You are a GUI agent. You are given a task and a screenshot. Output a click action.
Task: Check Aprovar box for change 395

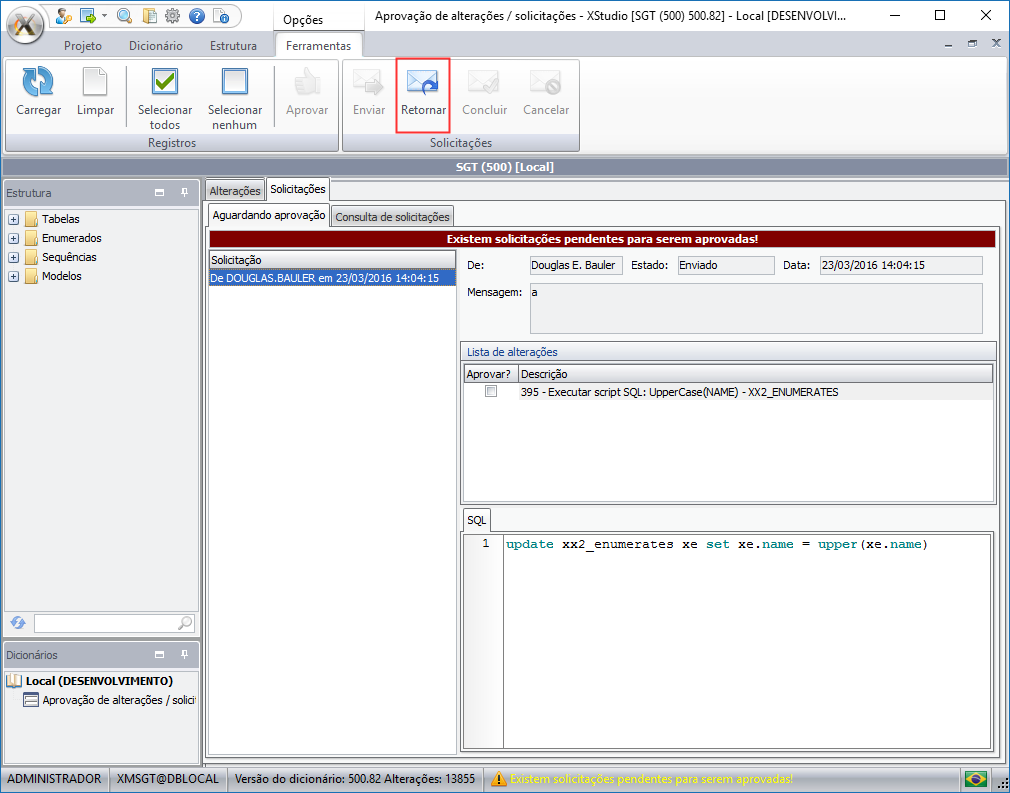491,391
